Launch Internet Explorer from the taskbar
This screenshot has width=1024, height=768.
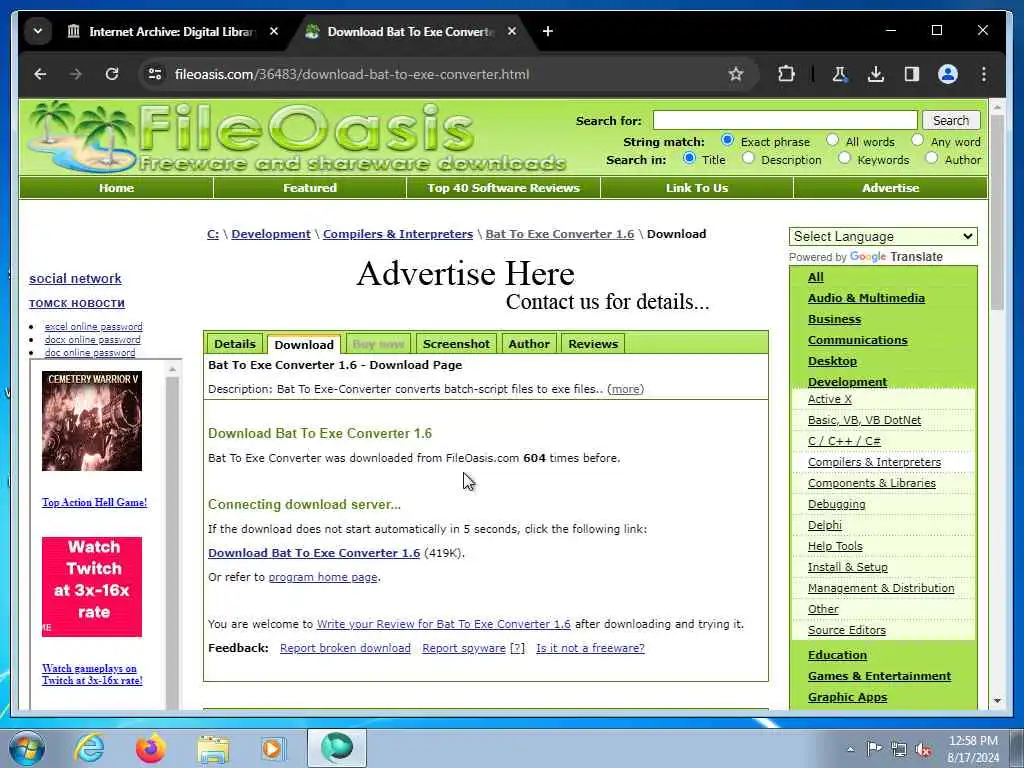point(89,748)
